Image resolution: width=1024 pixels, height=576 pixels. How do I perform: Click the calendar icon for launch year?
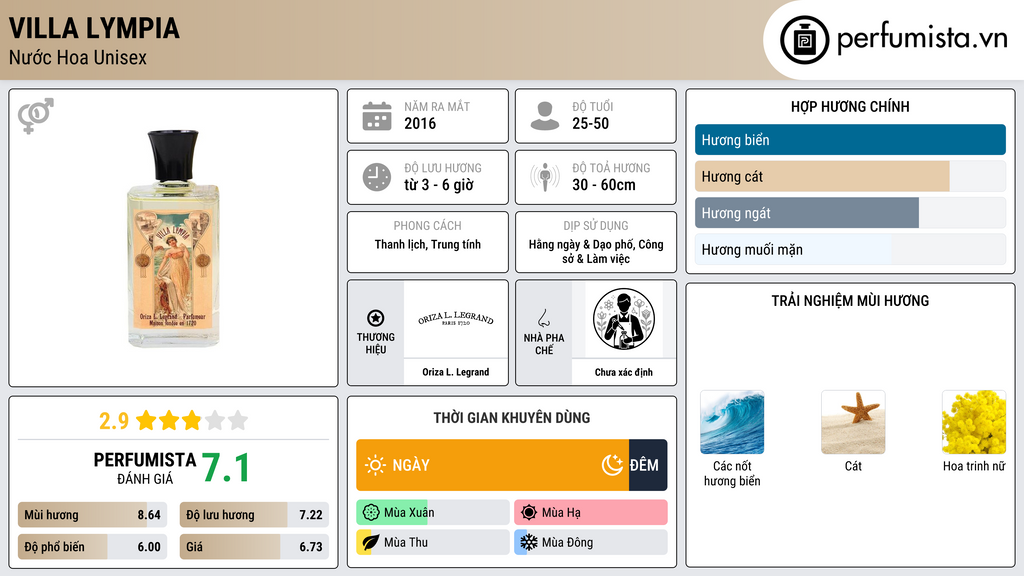pos(377,116)
